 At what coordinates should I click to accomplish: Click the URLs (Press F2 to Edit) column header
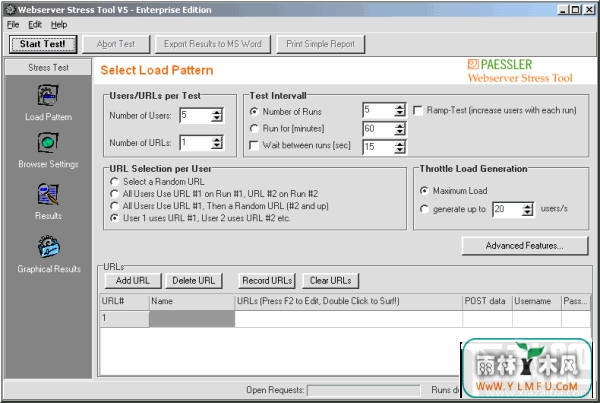tap(349, 302)
